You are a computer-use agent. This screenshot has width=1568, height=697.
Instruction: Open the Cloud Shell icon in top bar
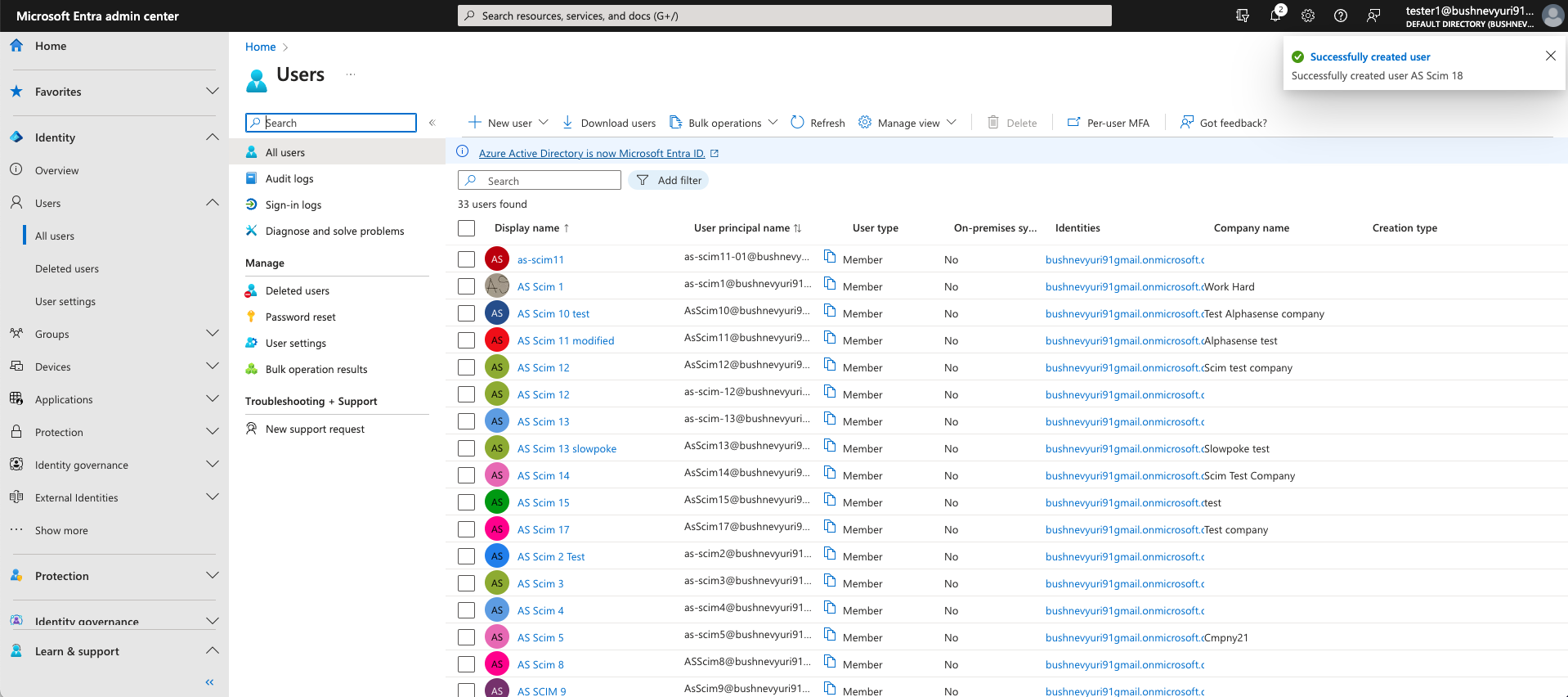pos(1243,16)
